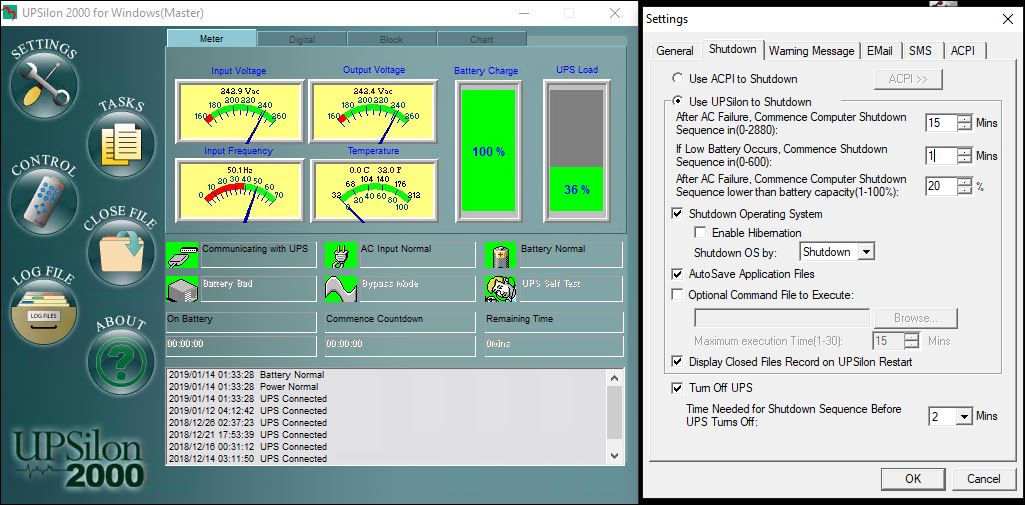Uncheck the Turn Off UPS checkbox
This screenshot has height=505, width=1025.
coord(677,388)
